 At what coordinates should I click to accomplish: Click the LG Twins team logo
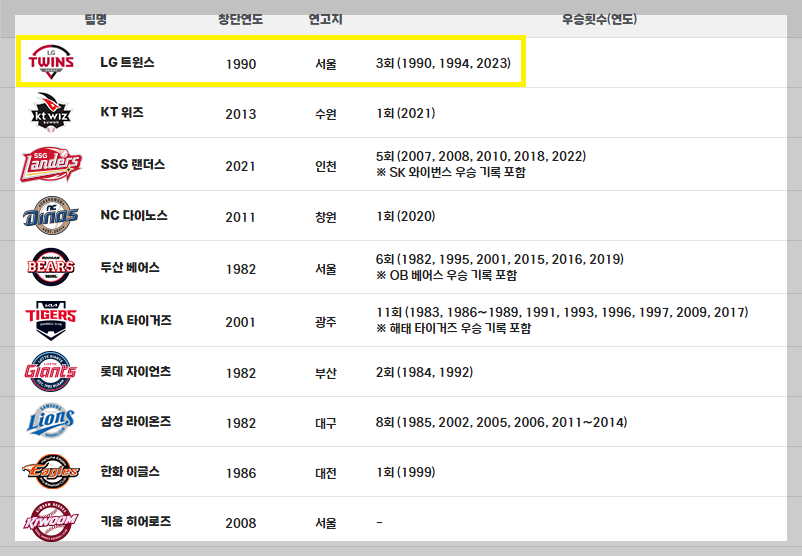(x=51, y=62)
